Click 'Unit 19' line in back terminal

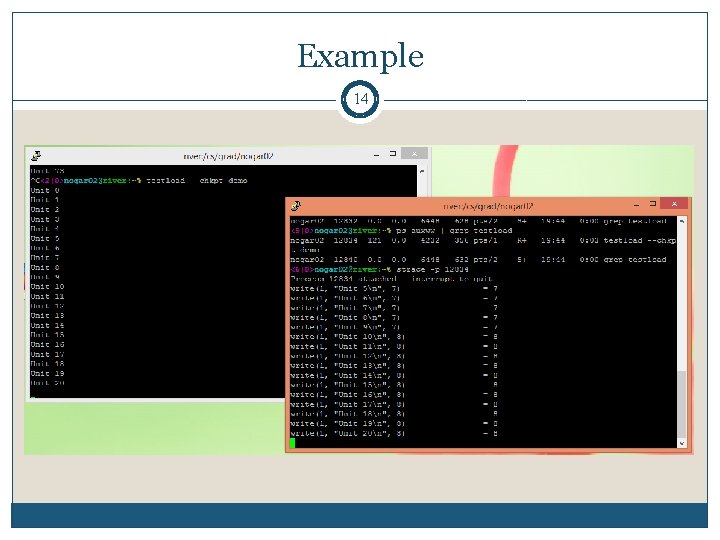47,373
